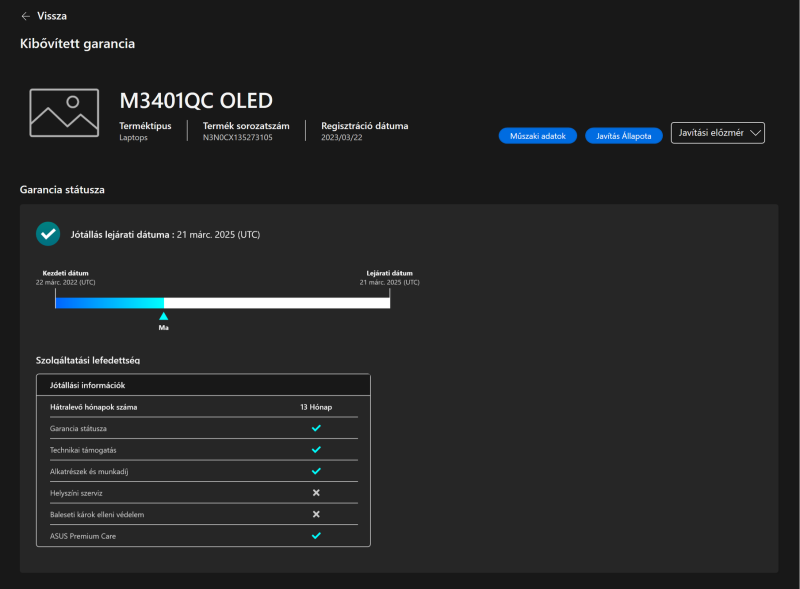The width and height of the screenshot is (800, 589).
Task: Click the Ma today marker triangle
Action: click(163, 316)
